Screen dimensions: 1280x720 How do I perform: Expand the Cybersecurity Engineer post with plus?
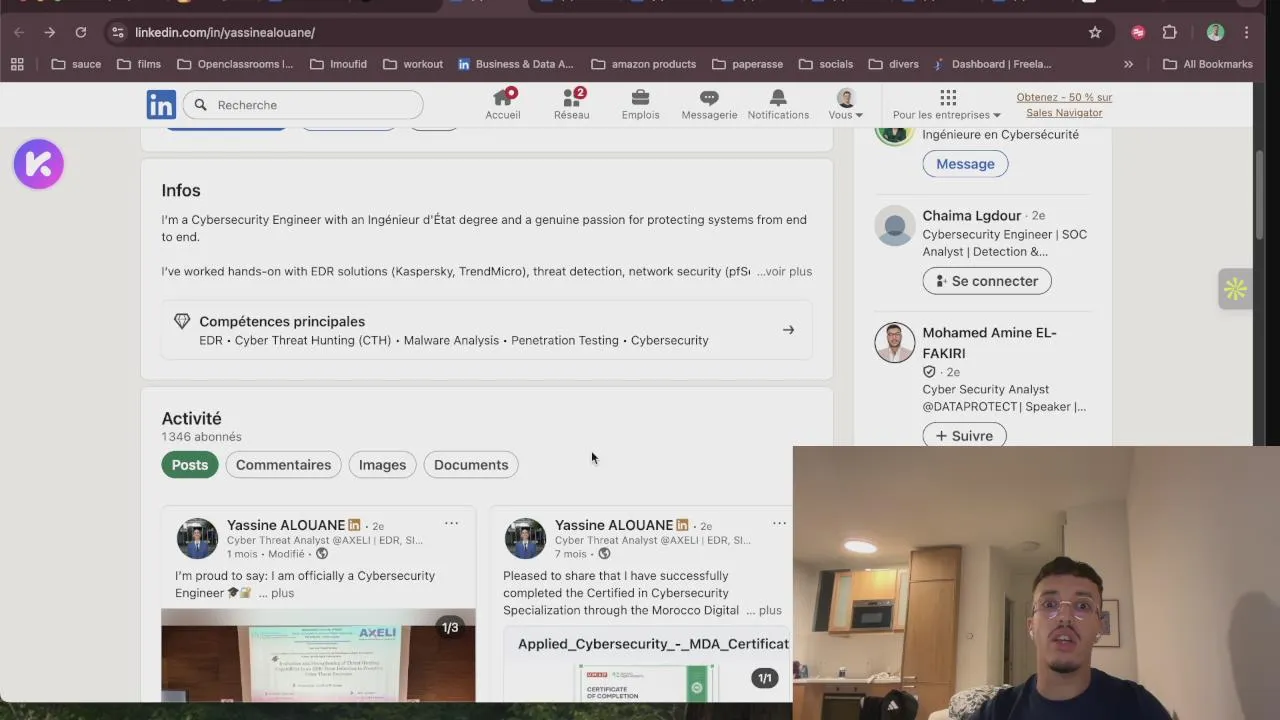point(277,593)
